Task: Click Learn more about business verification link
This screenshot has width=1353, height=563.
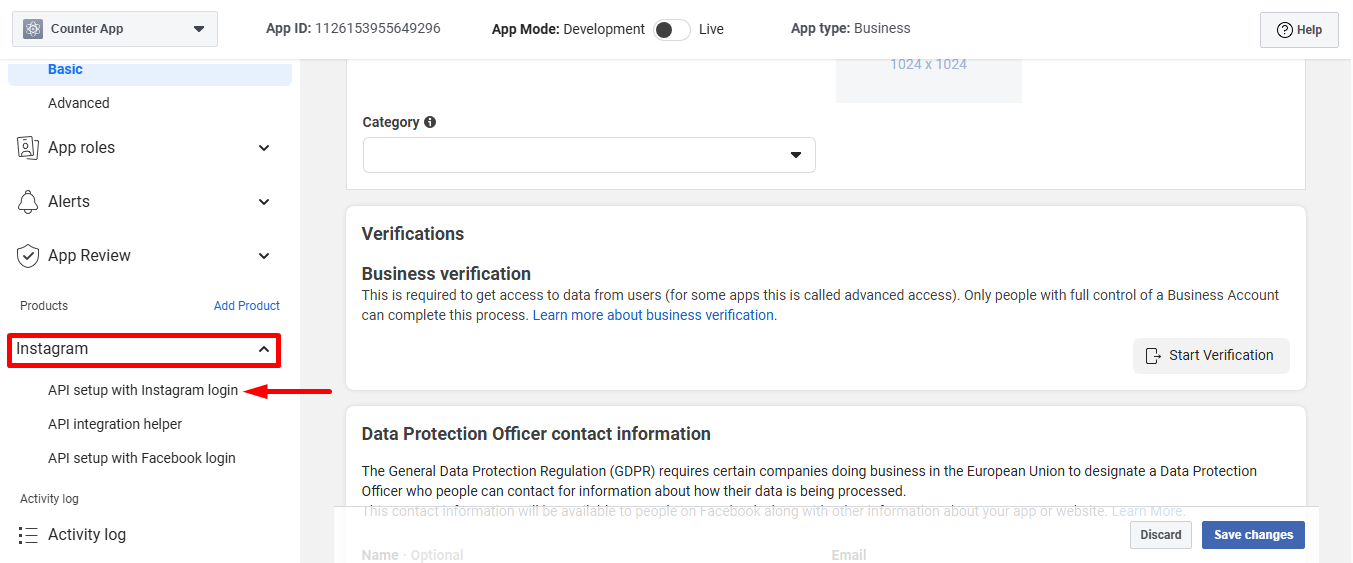Action: pos(654,315)
